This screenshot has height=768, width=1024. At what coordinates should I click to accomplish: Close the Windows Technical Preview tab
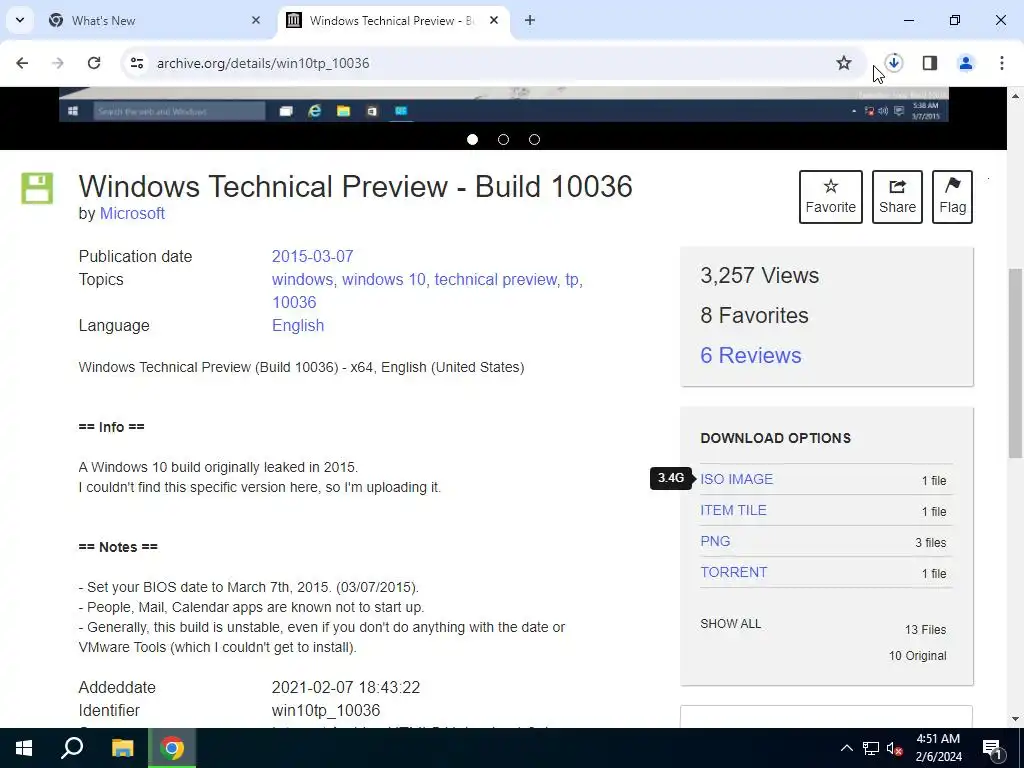494,20
